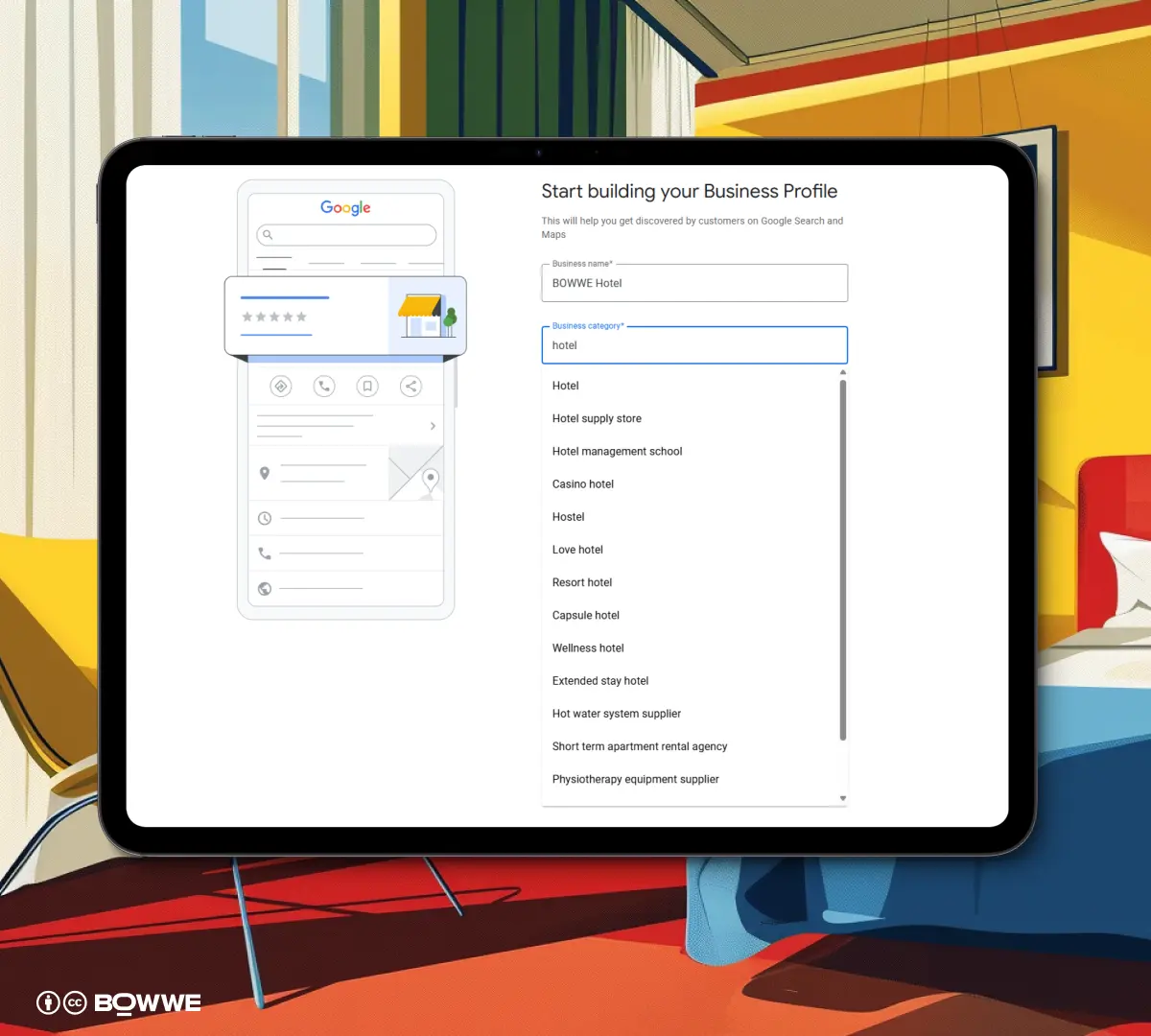Click the category list scrollbar thumb
The height and width of the screenshot is (1036, 1151).
[843, 560]
